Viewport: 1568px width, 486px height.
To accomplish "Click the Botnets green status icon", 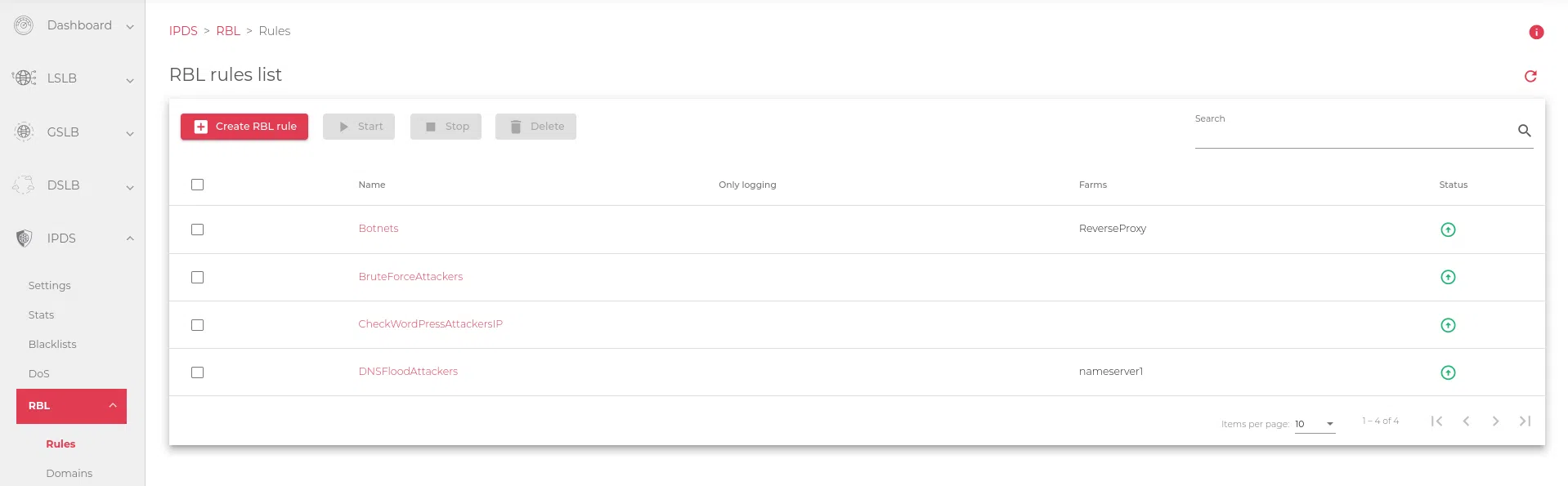I will click(x=1448, y=230).
